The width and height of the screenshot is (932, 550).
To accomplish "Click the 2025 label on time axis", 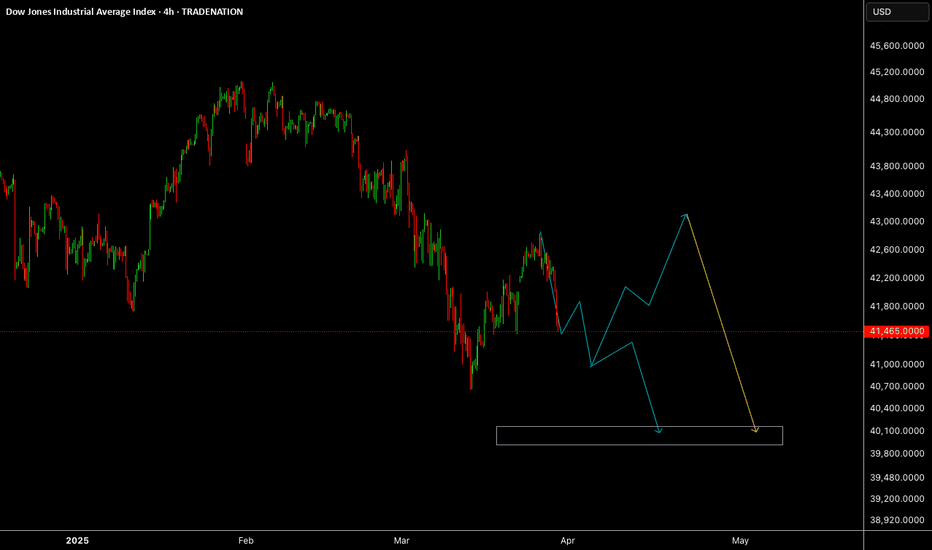I will coord(77,540).
